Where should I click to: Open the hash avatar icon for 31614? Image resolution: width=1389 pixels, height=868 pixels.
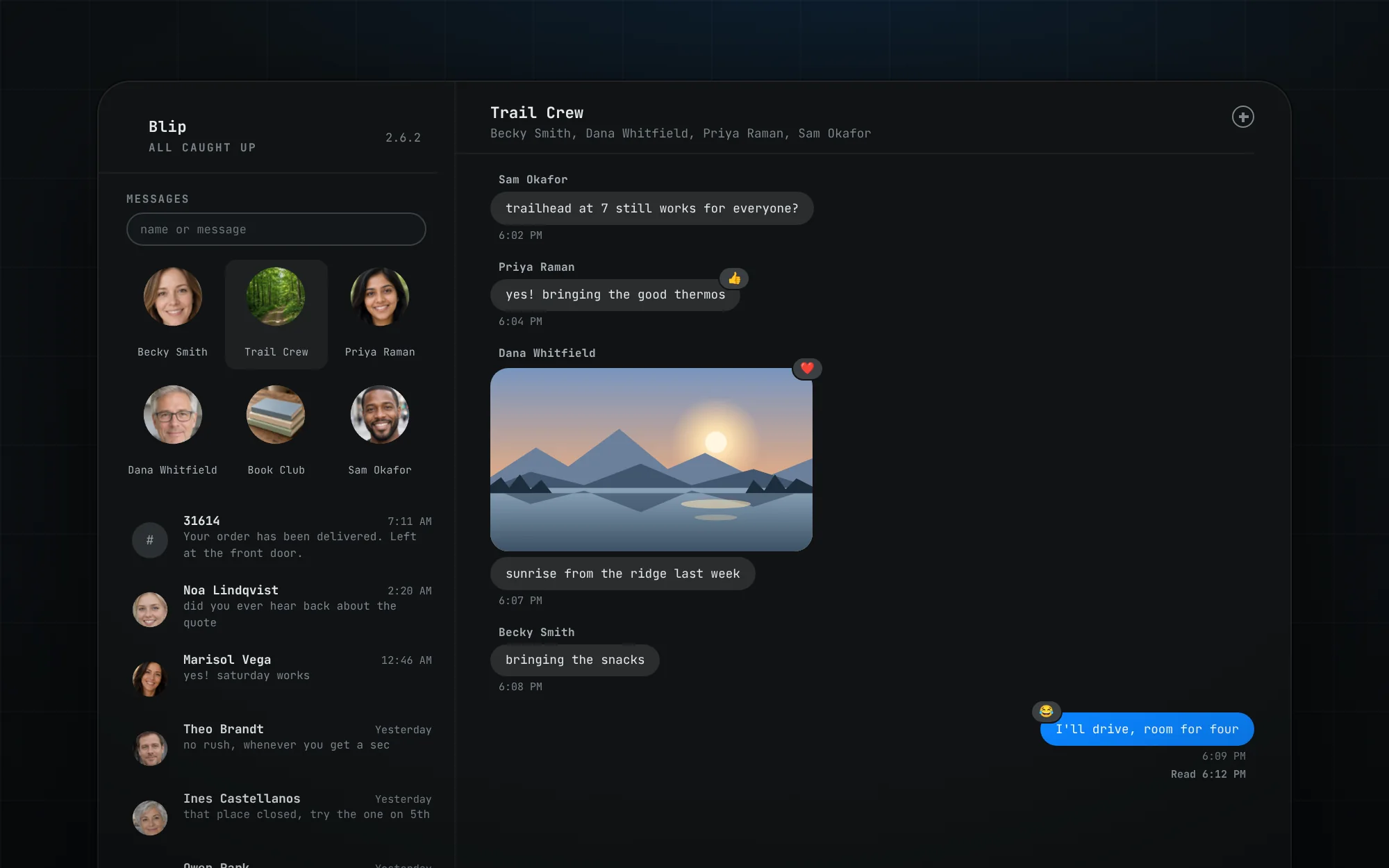[x=150, y=540]
